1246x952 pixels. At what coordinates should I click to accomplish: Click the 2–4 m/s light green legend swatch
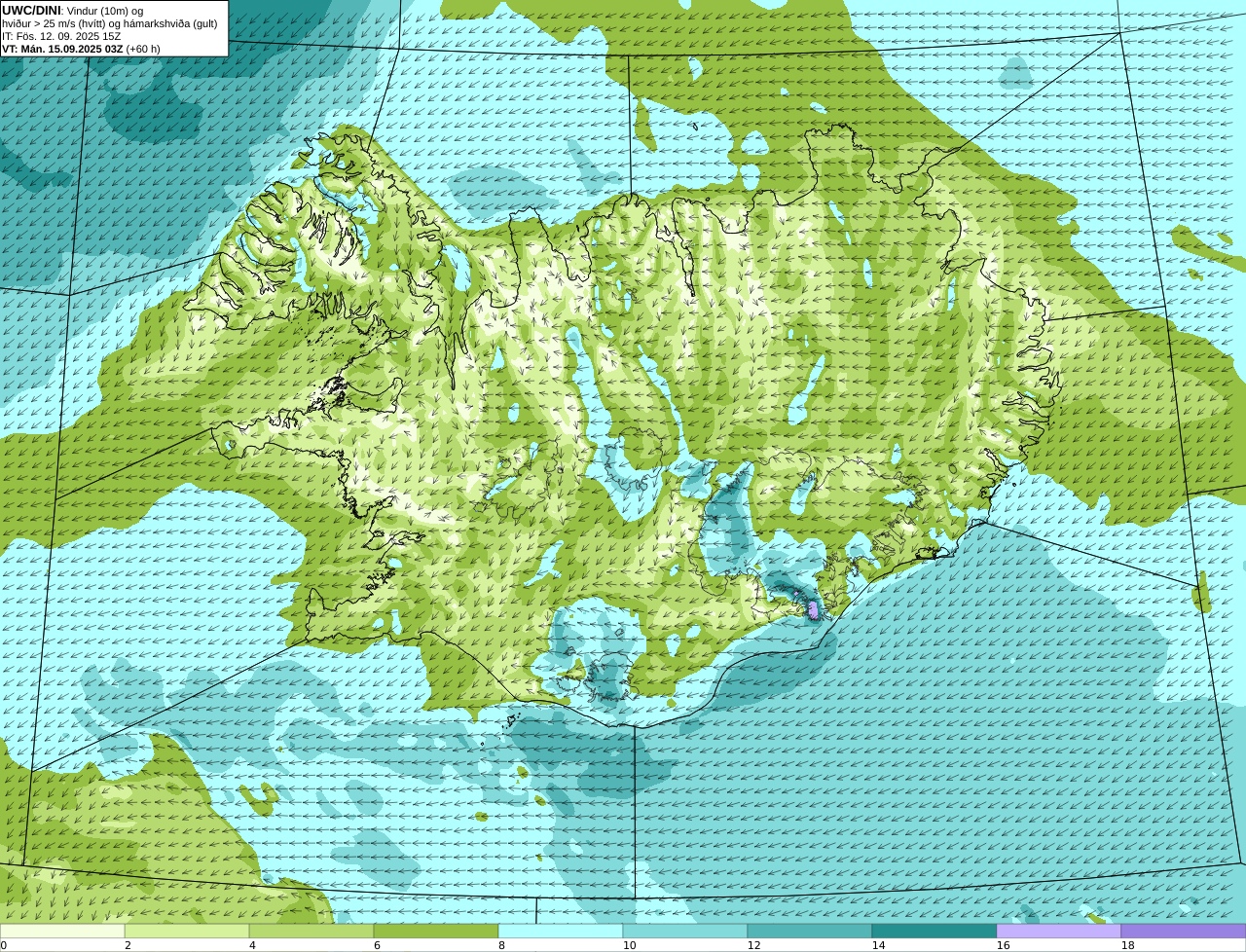(x=187, y=931)
